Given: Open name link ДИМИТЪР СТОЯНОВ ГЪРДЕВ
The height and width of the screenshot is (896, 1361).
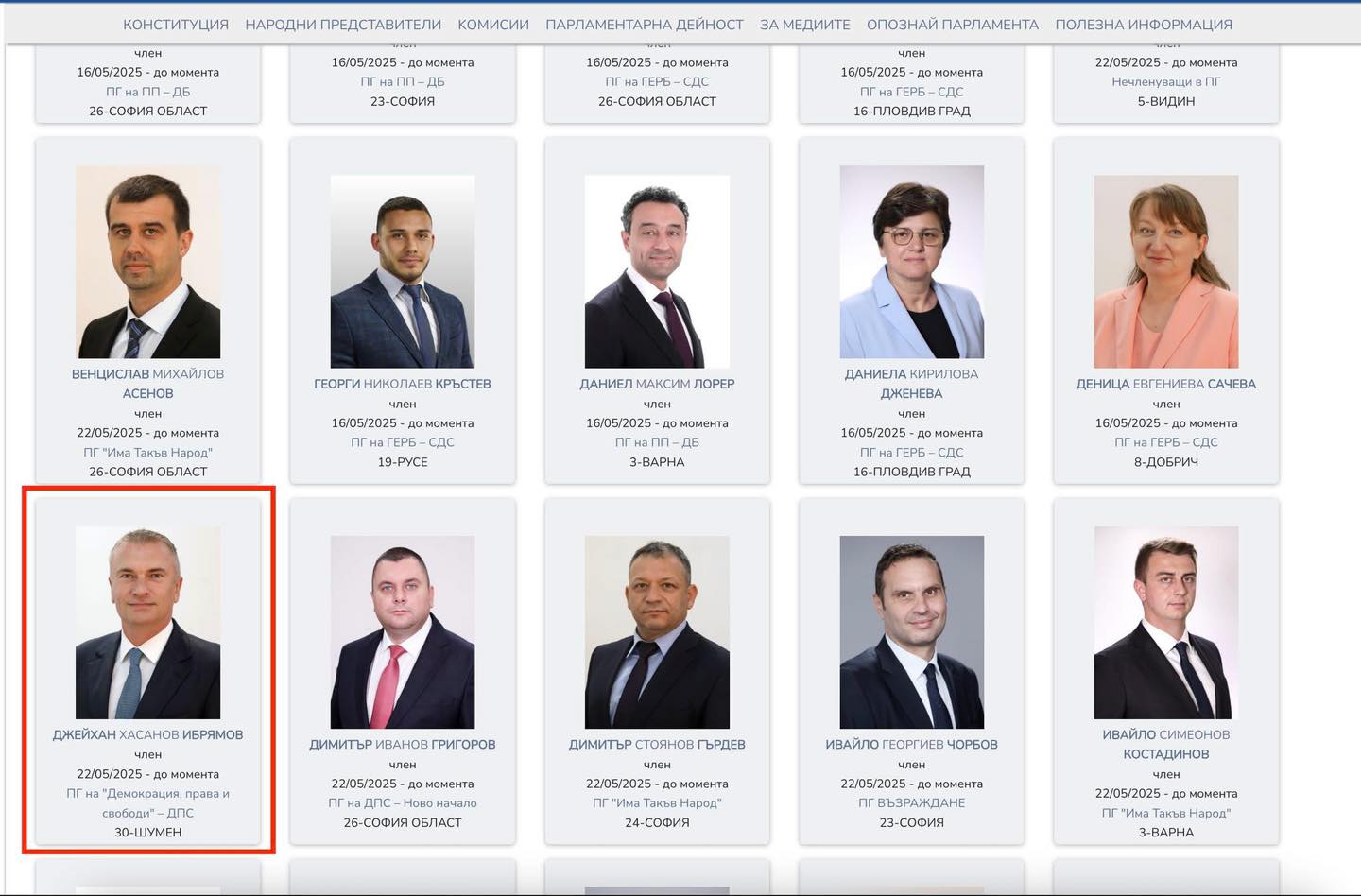Looking at the screenshot, I should 657,745.
